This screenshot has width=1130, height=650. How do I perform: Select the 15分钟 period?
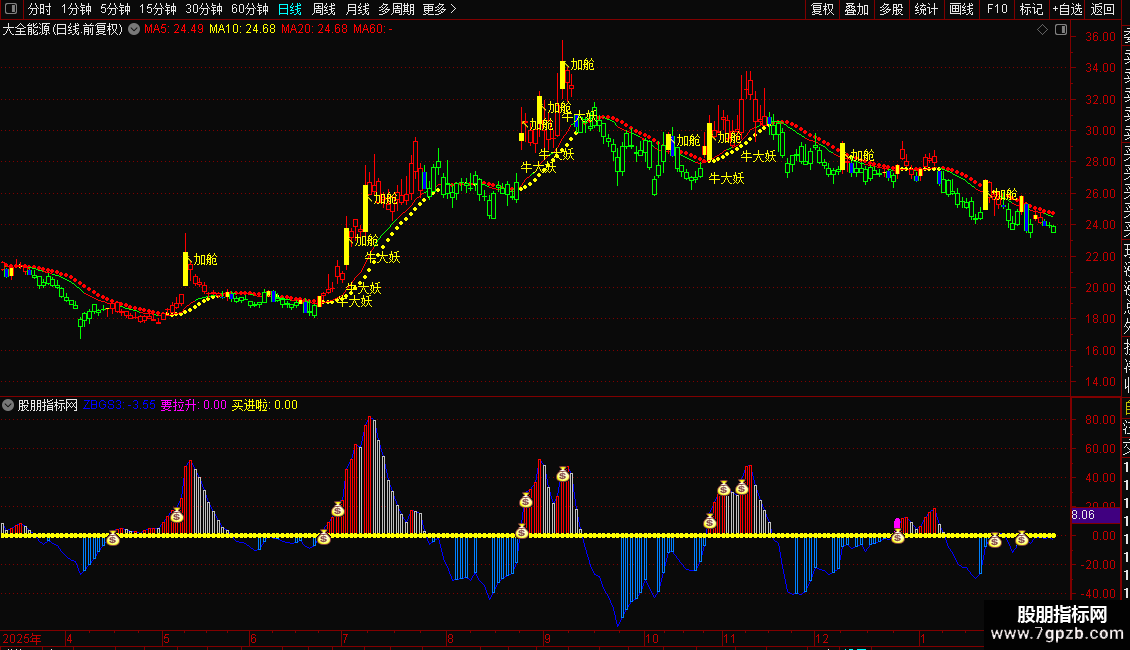(x=158, y=9)
